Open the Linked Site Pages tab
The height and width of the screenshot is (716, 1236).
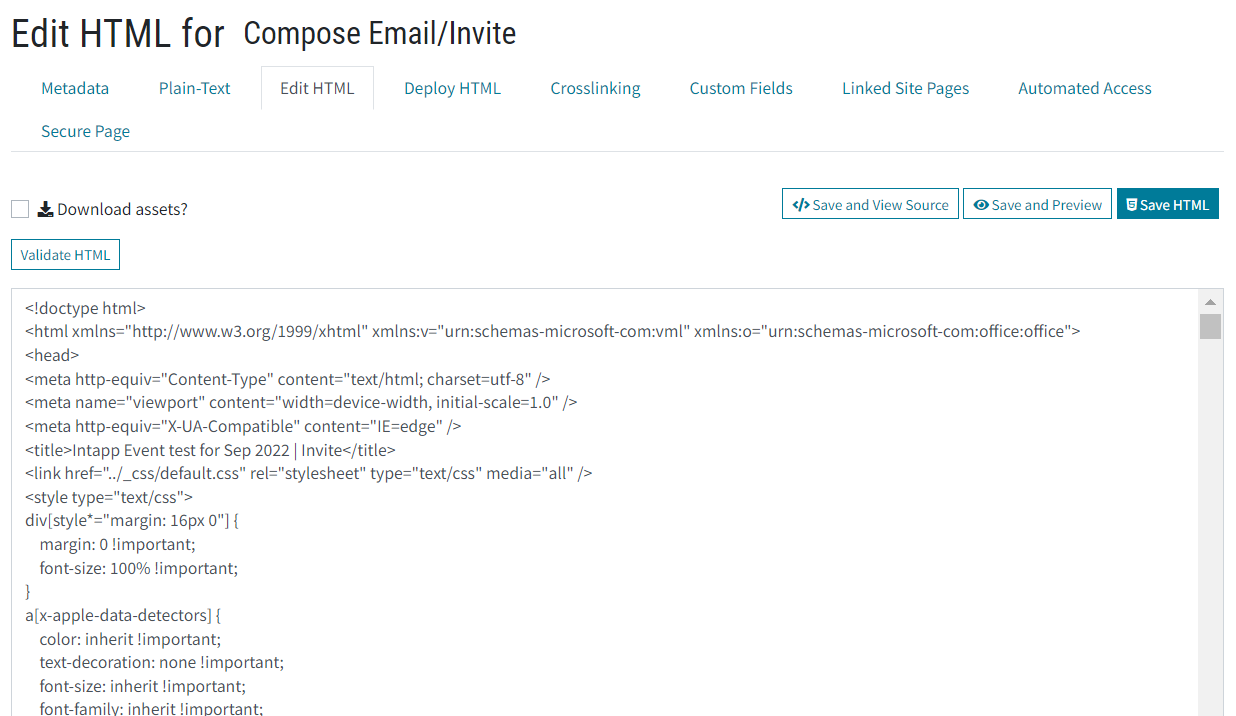(x=905, y=88)
